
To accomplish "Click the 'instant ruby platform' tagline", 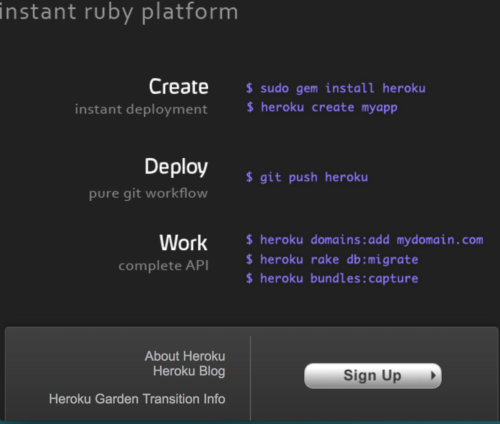I will click(119, 13).
